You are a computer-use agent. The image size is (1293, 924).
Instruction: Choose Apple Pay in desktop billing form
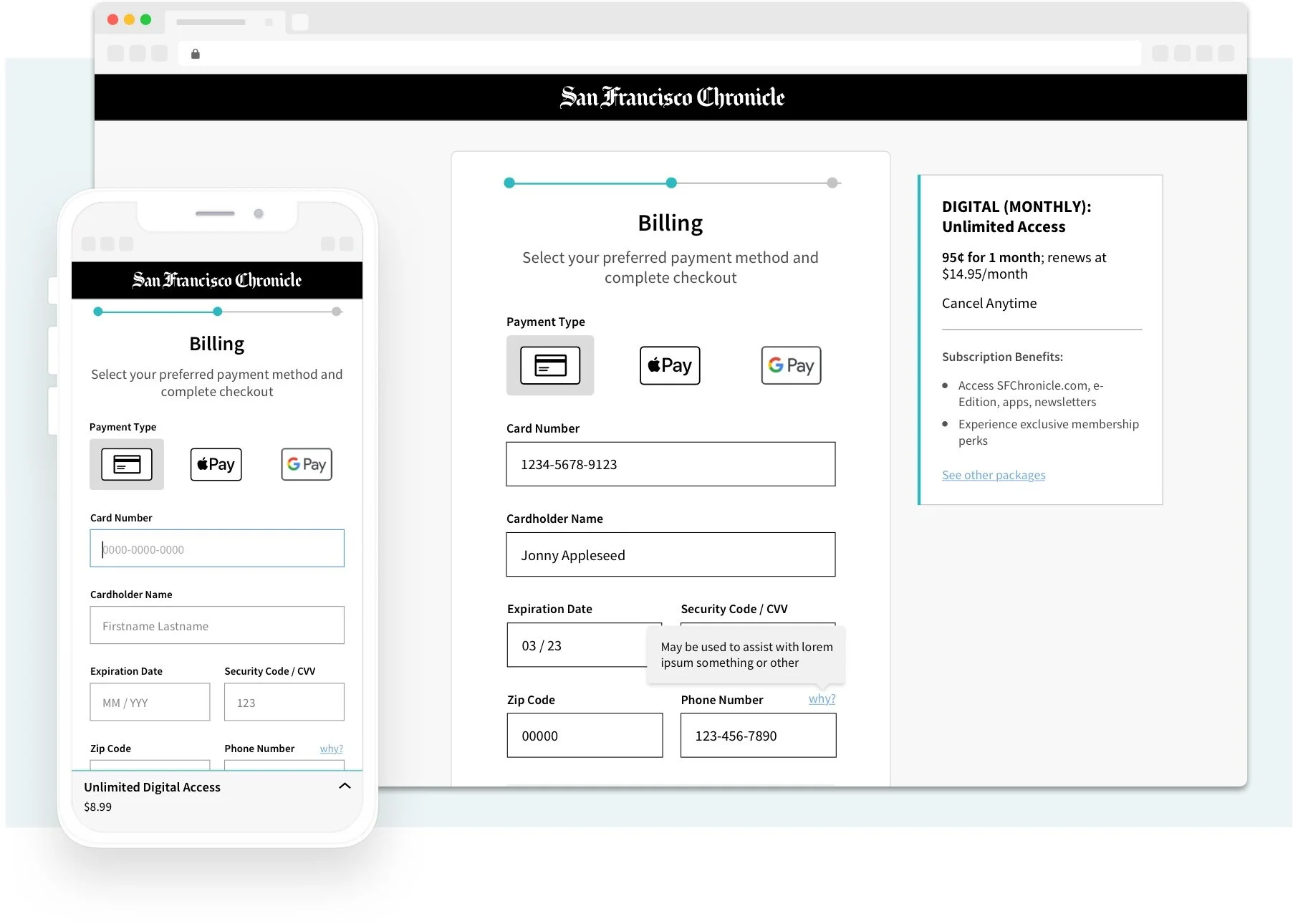click(x=670, y=365)
